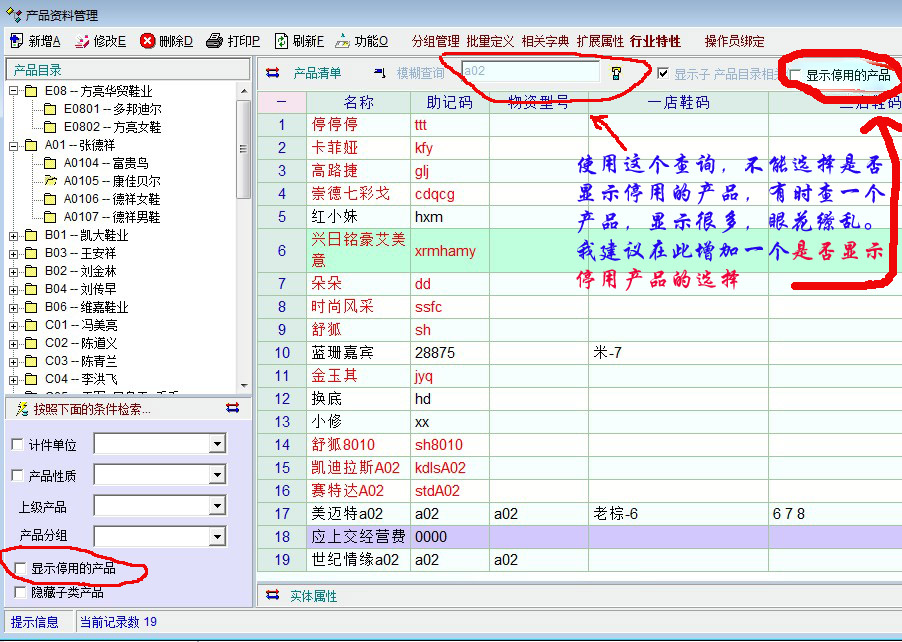902x642 pixels.
Task: Click the 操作员绑定 button
Action: point(734,41)
